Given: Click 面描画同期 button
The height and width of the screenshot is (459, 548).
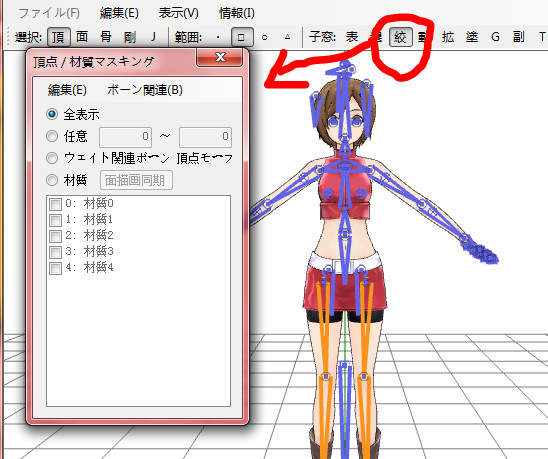Looking at the screenshot, I should coord(136,180).
